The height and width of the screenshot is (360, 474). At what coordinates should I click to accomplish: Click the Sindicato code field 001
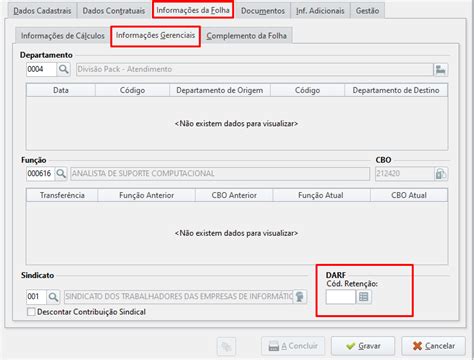click(36, 297)
